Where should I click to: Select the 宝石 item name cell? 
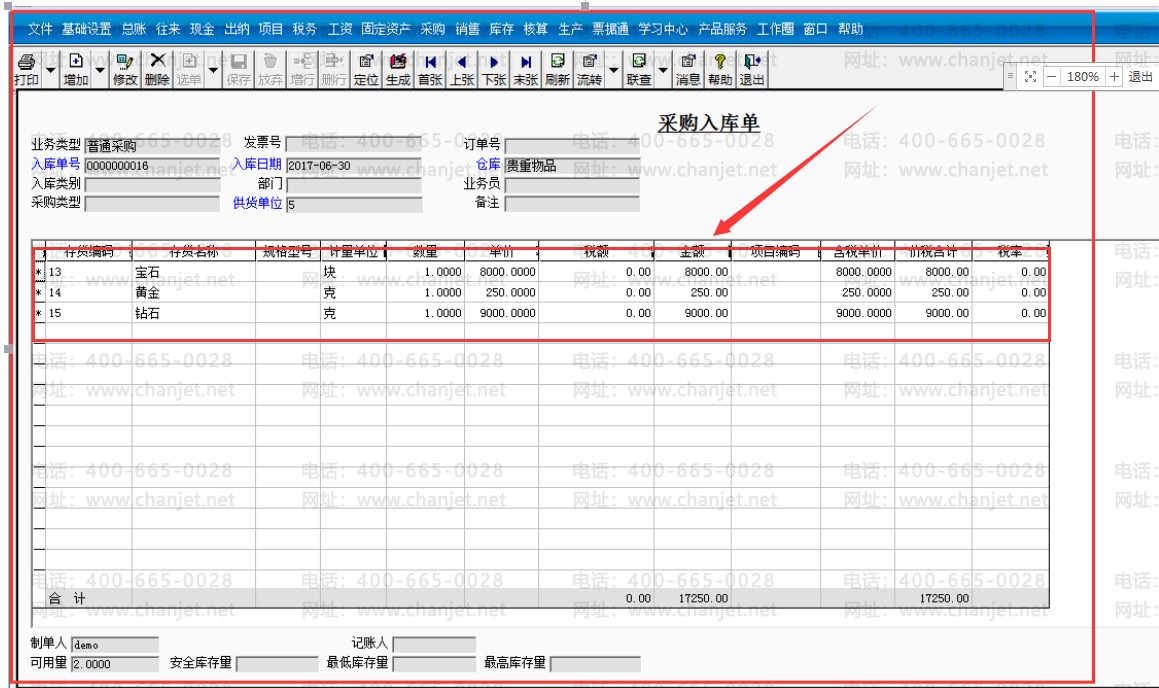pos(194,272)
